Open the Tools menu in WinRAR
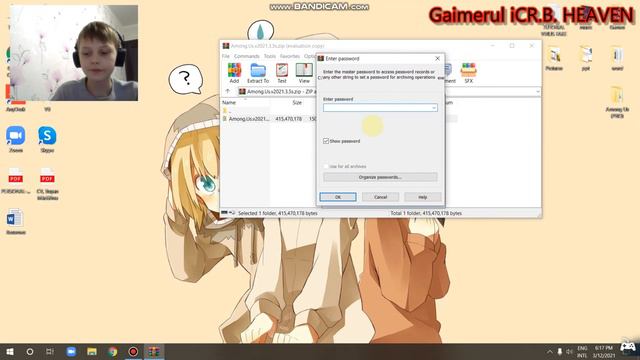The width and height of the screenshot is (640, 360). tap(270, 56)
